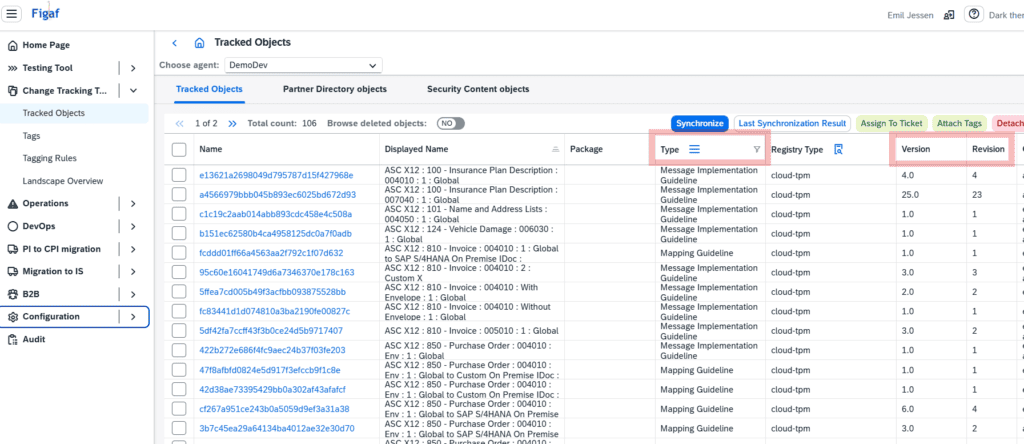Screen dimensions: 1024x444
Task: Jump to first page with double-left arrows
Action: pos(180,123)
